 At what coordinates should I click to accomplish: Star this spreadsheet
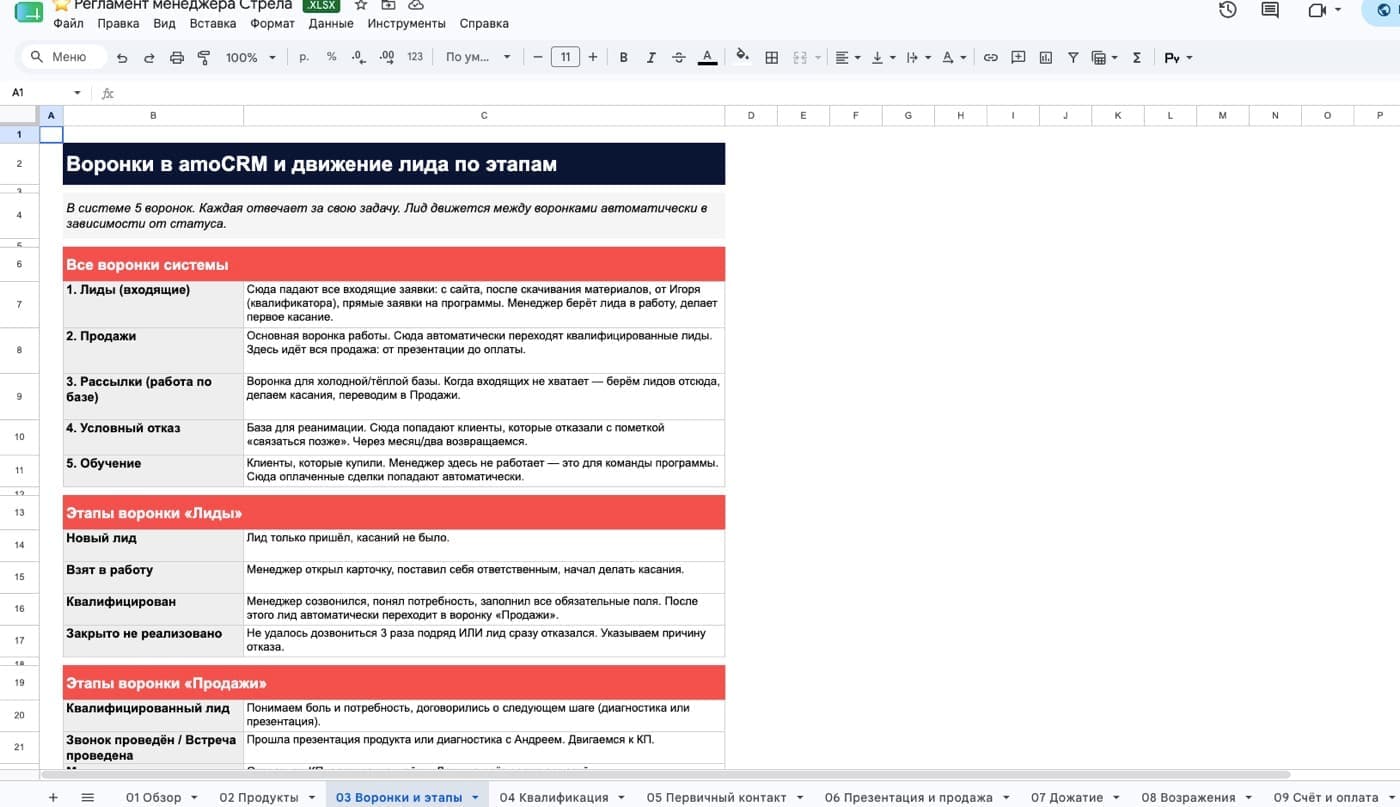tap(361, 5)
